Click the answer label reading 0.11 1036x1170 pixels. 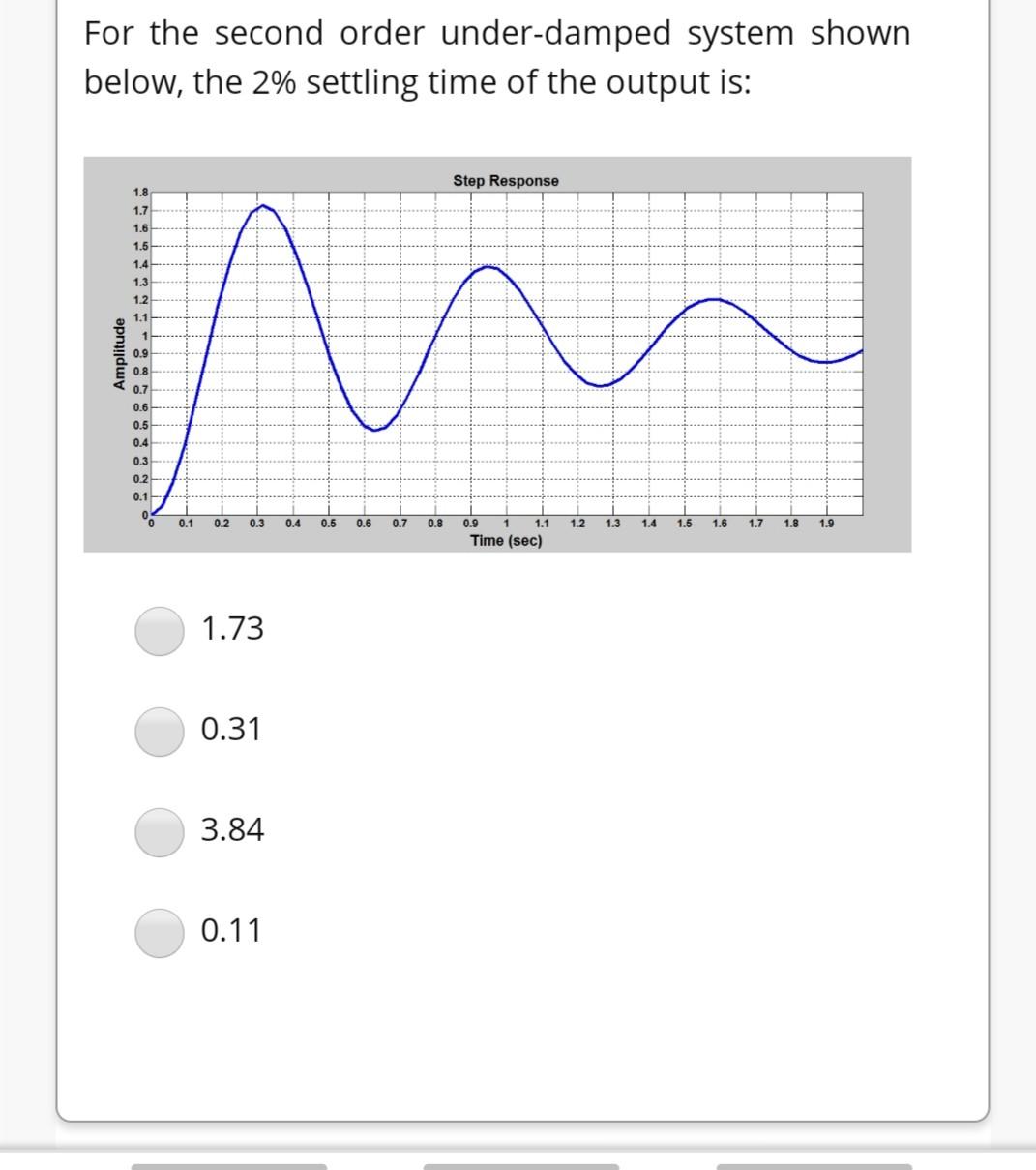(232, 930)
